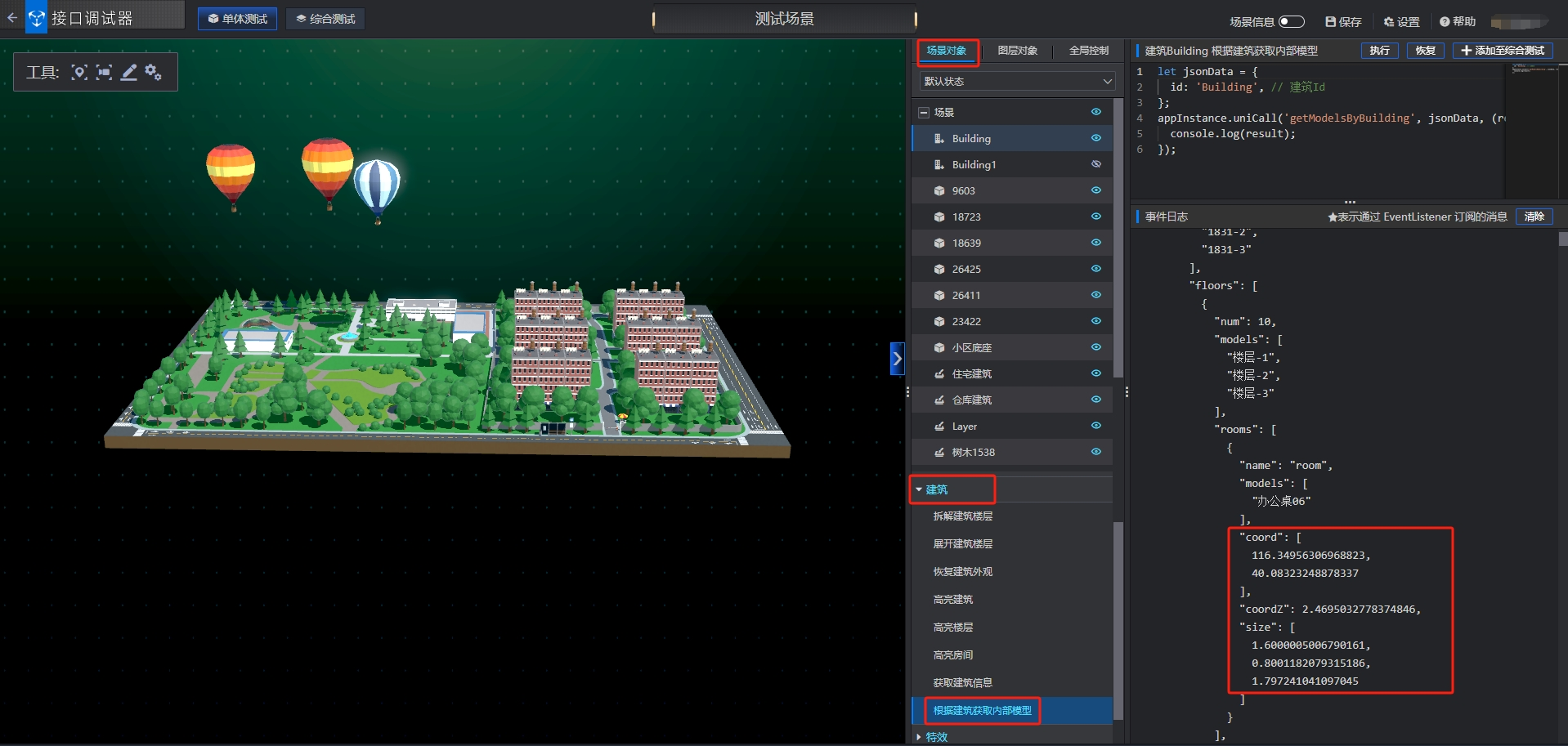
Task: Click the object list scrollbar
Action: tap(1118, 239)
